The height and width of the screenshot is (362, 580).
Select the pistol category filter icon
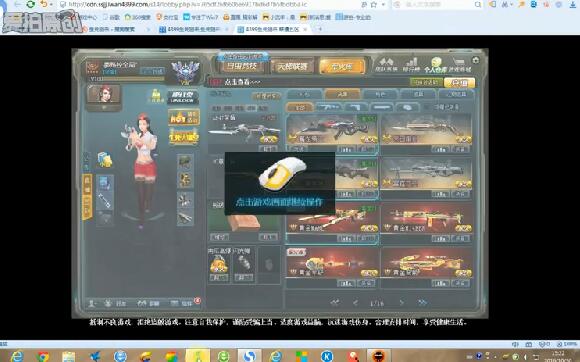(x=355, y=108)
